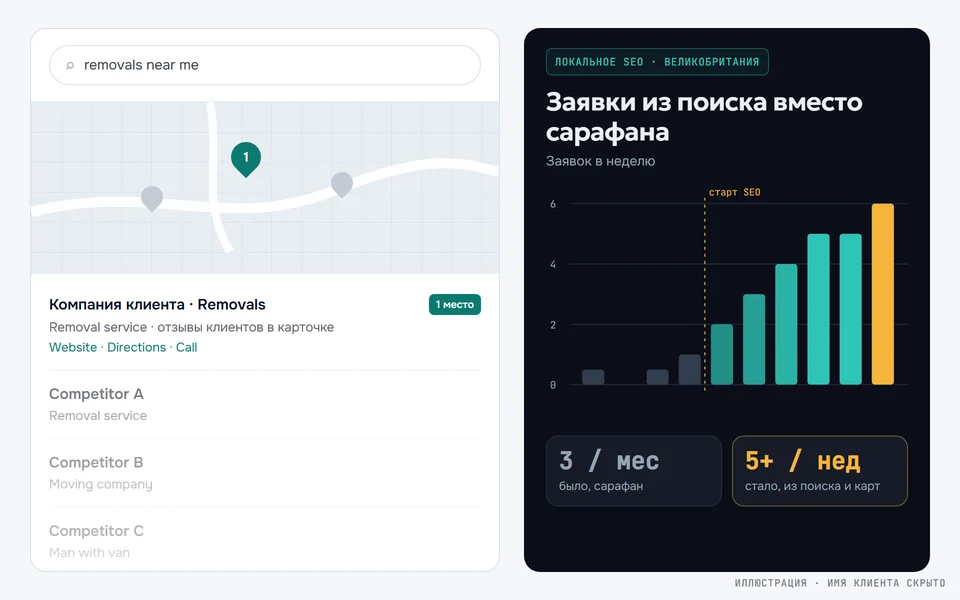Image resolution: width=960 pixels, height=600 pixels.
Task: Select the green map pin numbered 1
Action: (246, 159)
